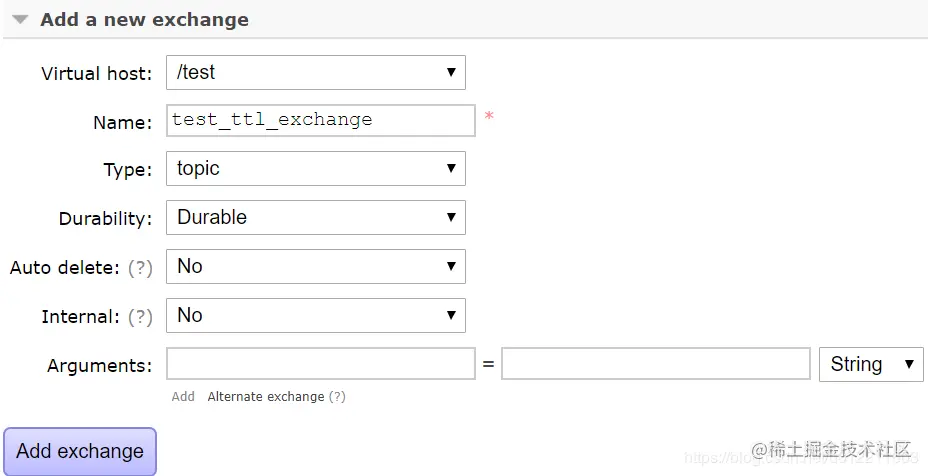This screenshot has width=928, height=476.
Task: Collapse the Add a new exchange triangle
Action: (x=20, y=20)
